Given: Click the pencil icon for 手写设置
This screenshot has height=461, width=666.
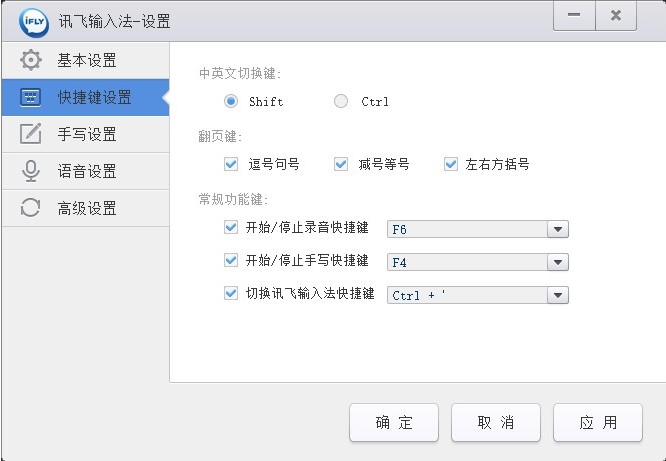Looking at the screenshot, I should click(31, 134).
